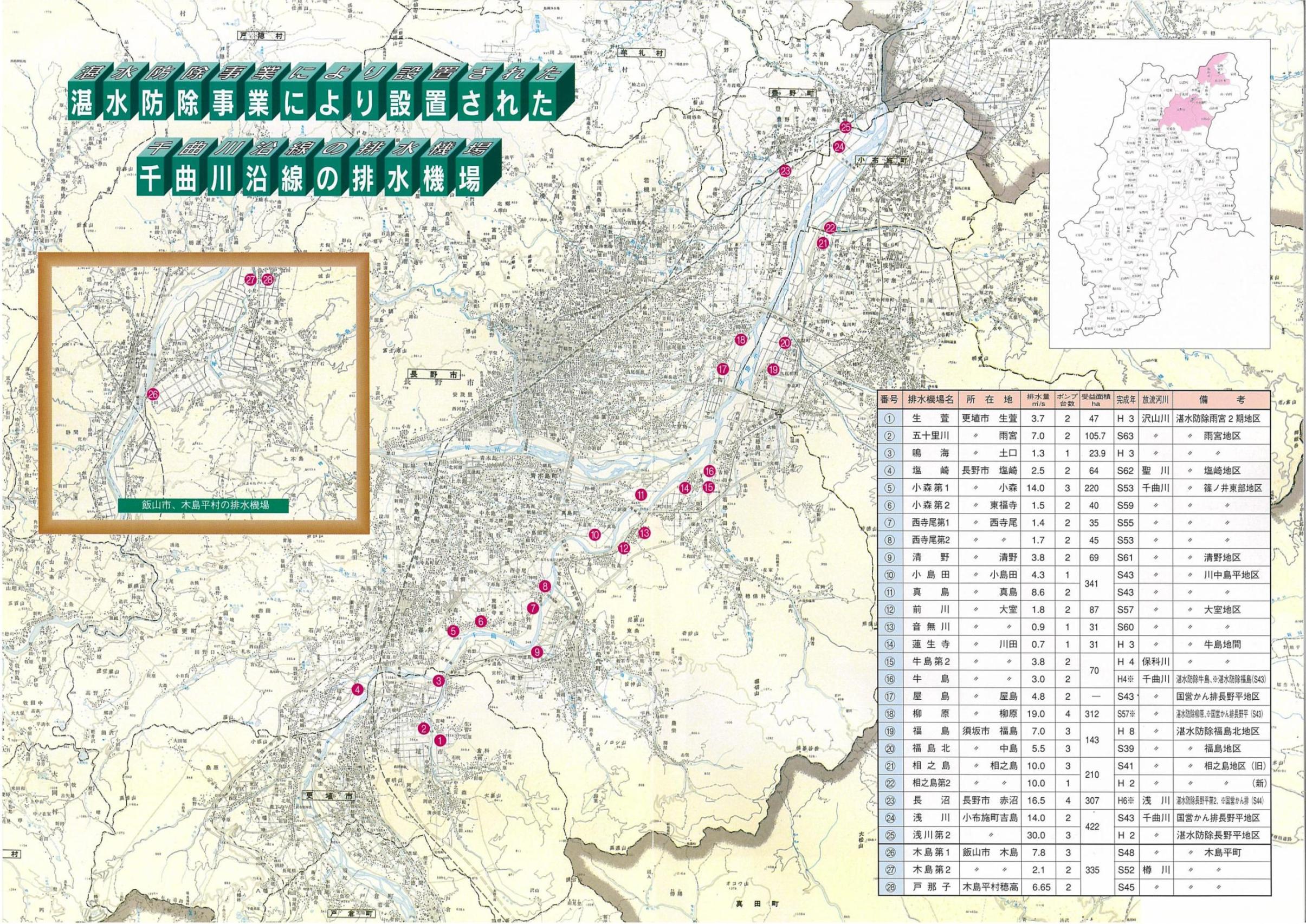The width and height of the screenshot is (1306, 924).
Task: Select map marker number 25
Action: coord(845,127)
